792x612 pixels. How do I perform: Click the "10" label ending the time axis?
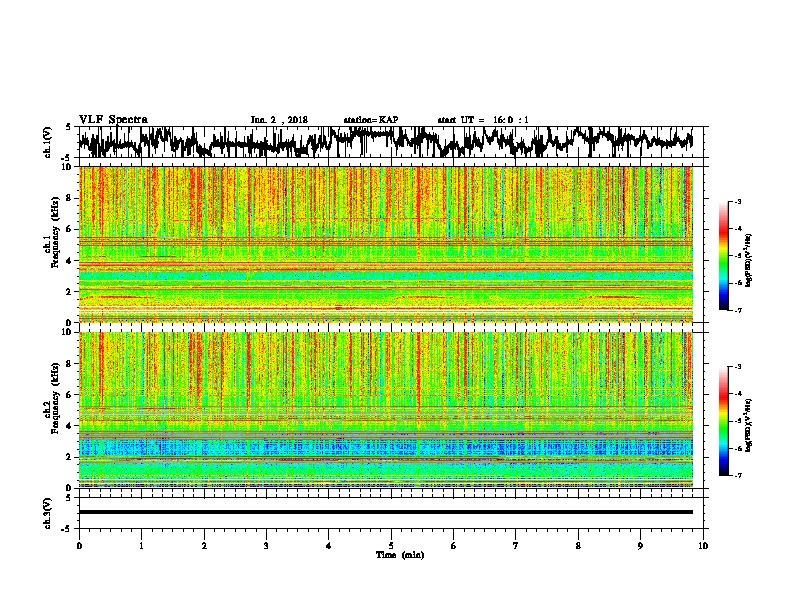[703, 546]
